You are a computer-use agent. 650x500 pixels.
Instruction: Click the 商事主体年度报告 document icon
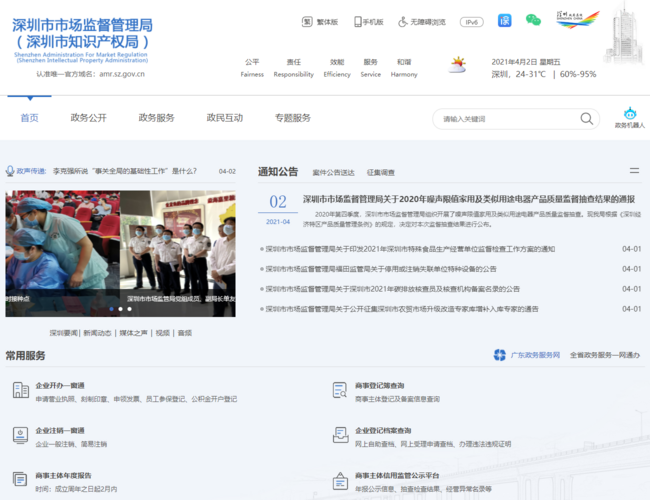point(20,479)
